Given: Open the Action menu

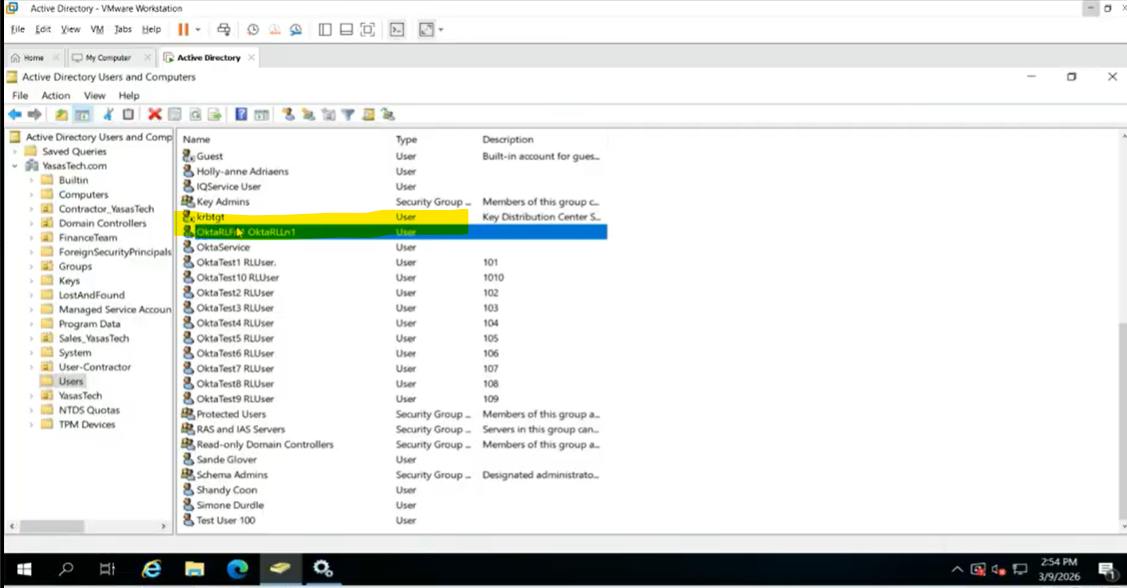Looking at the screenshot, I should 55,96.
